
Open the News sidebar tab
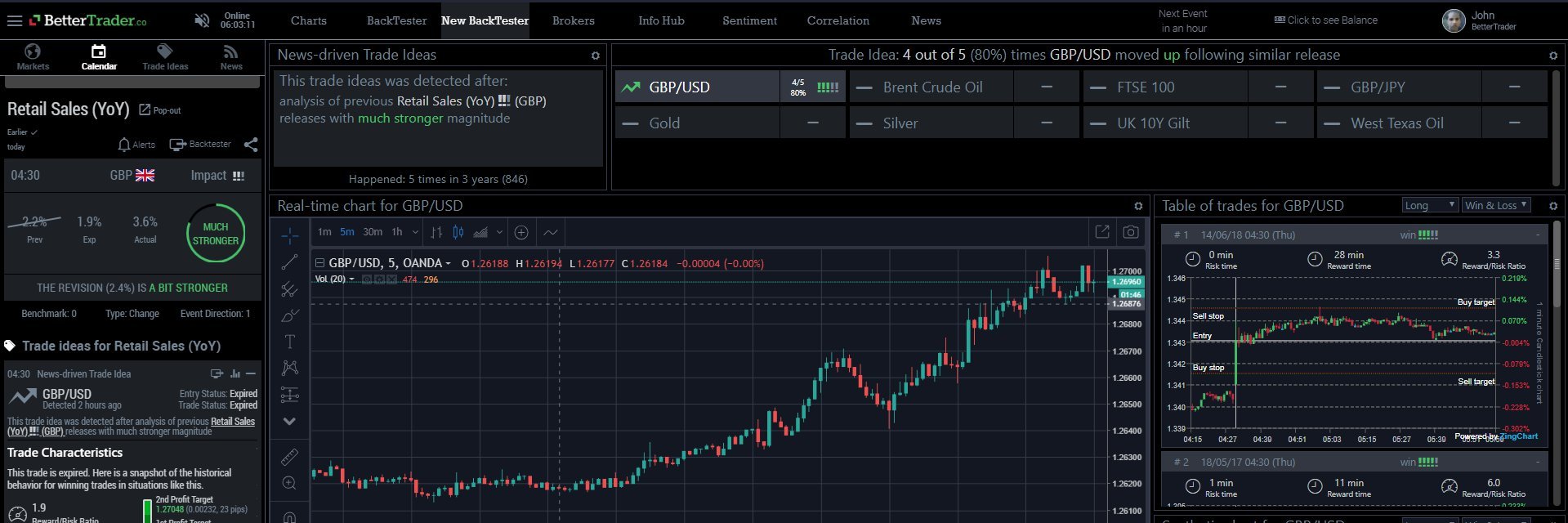[231, 57]
